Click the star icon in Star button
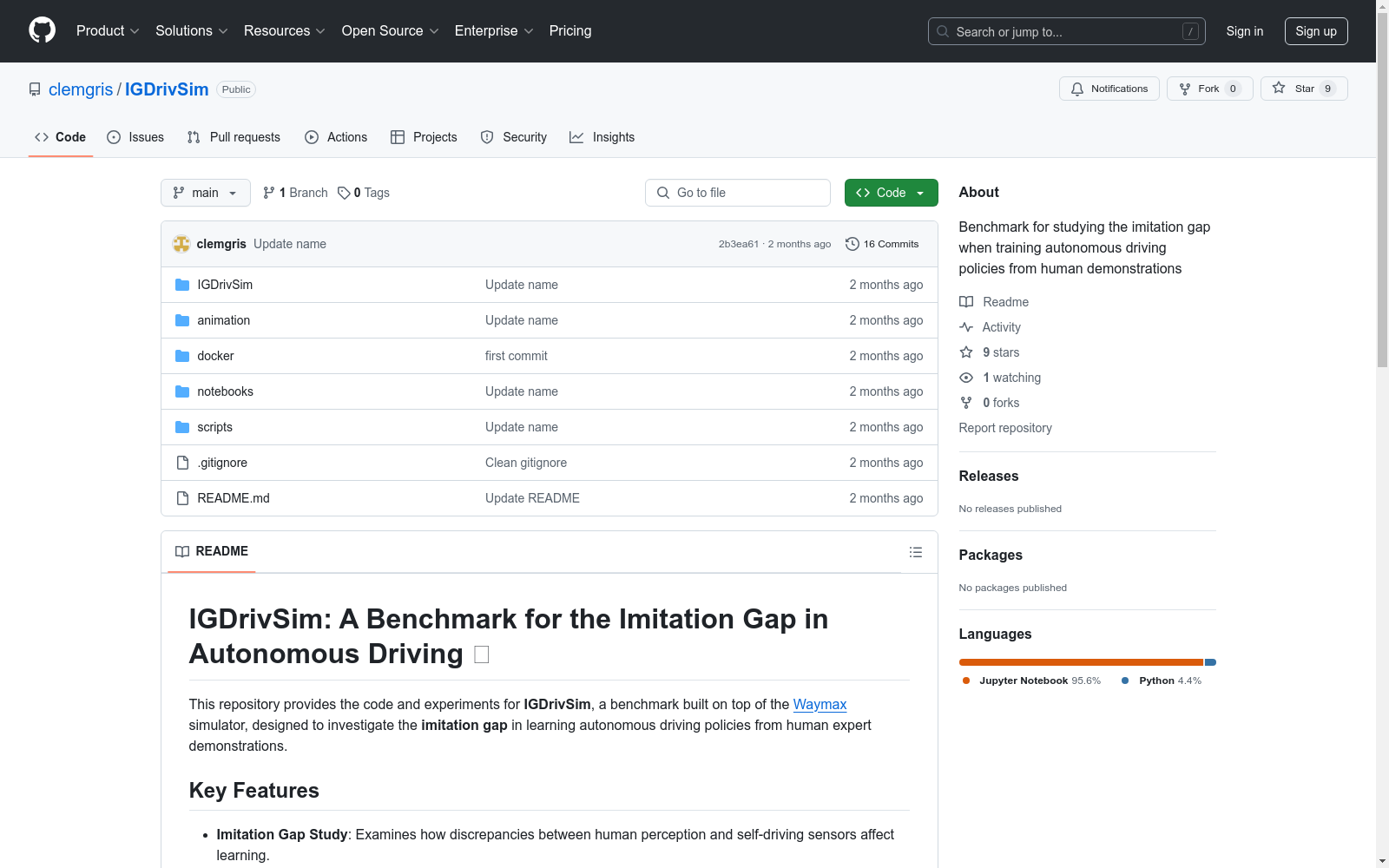Image resolution: width=1389 pixels, height=868 pixels. [1279, 88]
